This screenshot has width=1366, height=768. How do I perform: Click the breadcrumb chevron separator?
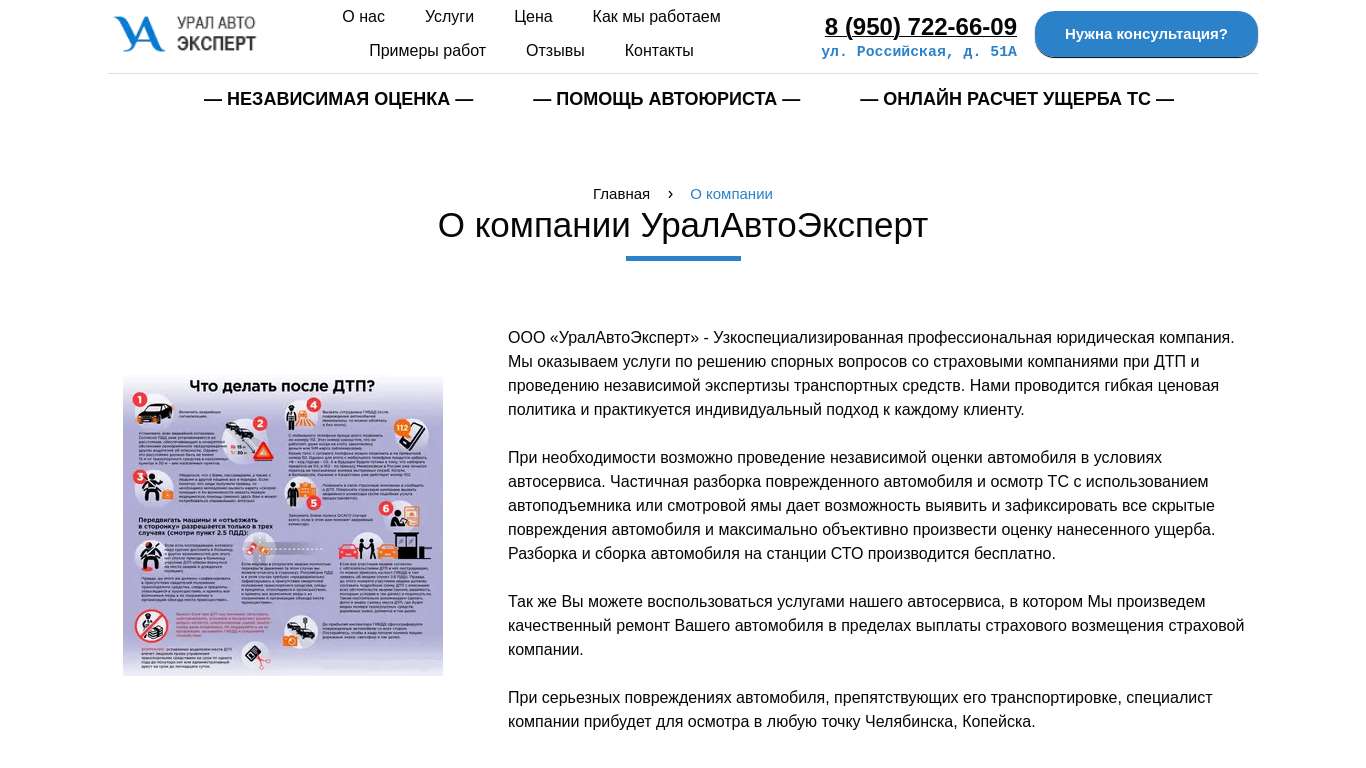[x=670, y=194]
